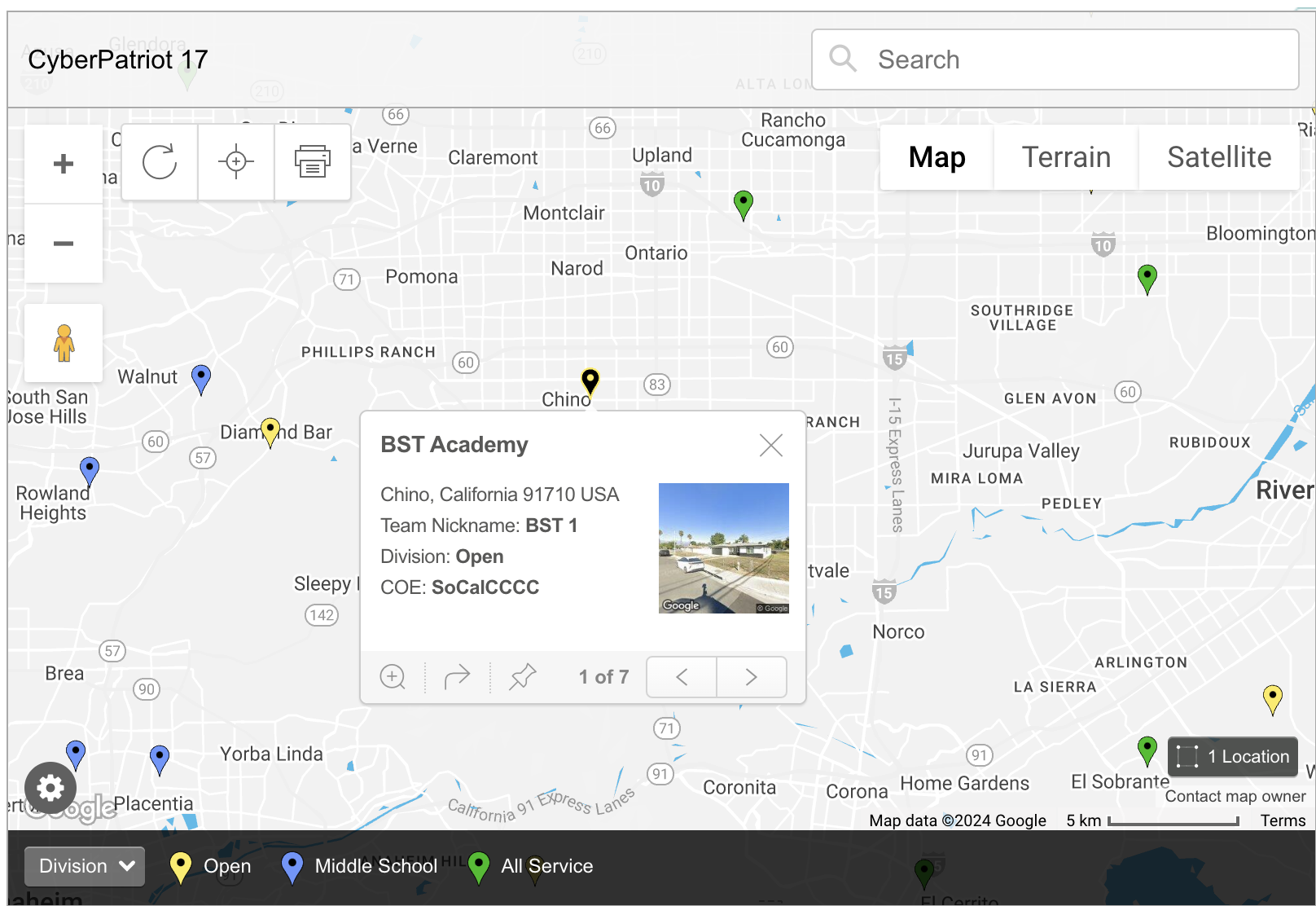
Task: Reset the map view with refresh icon
Action: tap(160, 162)
